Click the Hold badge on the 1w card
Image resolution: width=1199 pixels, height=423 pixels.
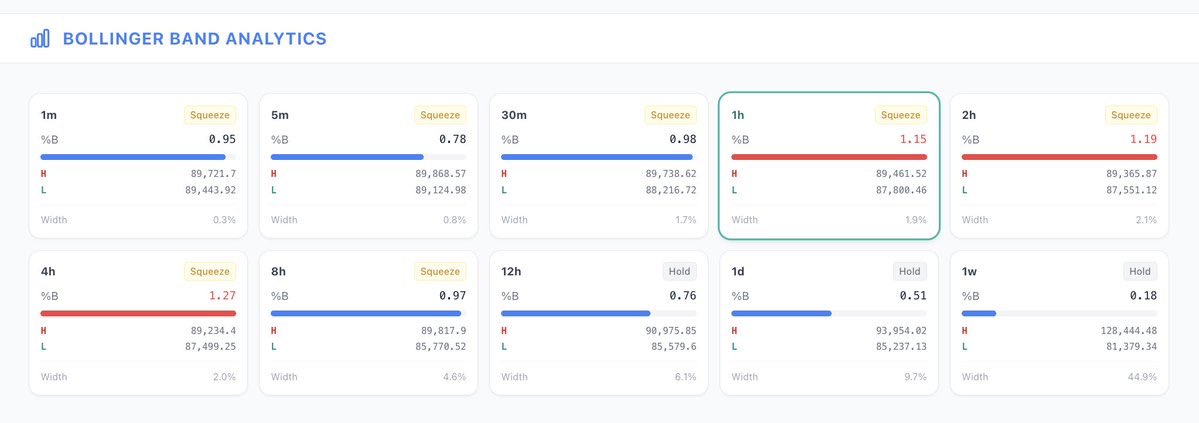click(1140, 272)
